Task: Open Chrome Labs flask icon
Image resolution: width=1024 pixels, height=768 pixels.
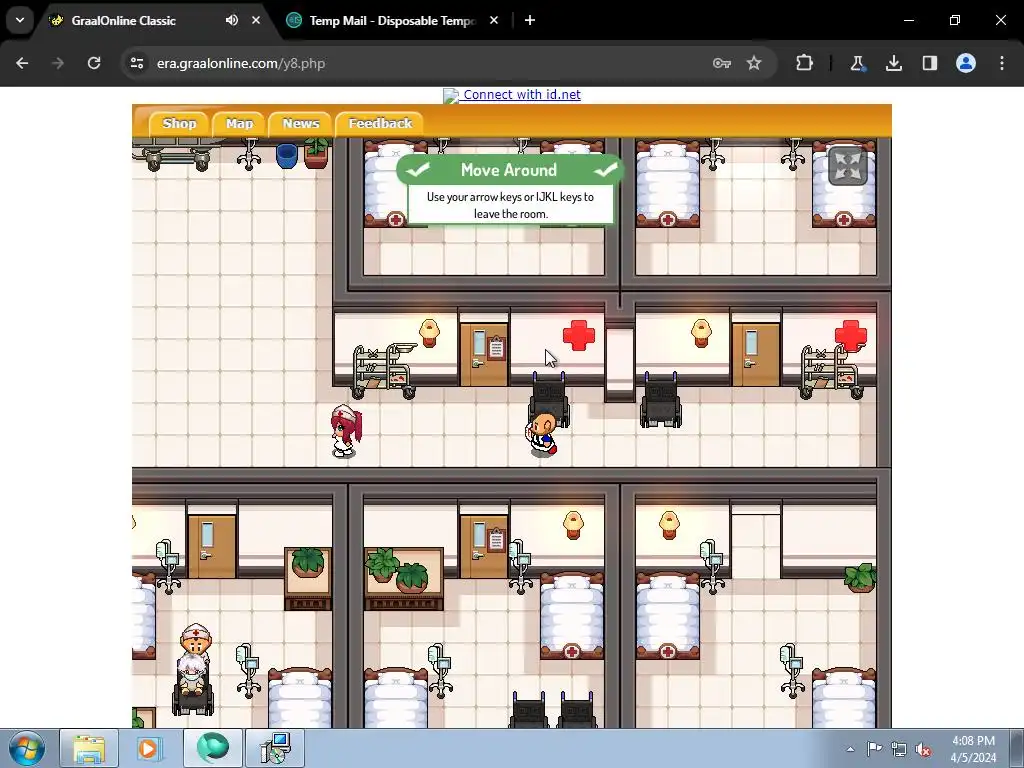Action: [857, 63]
